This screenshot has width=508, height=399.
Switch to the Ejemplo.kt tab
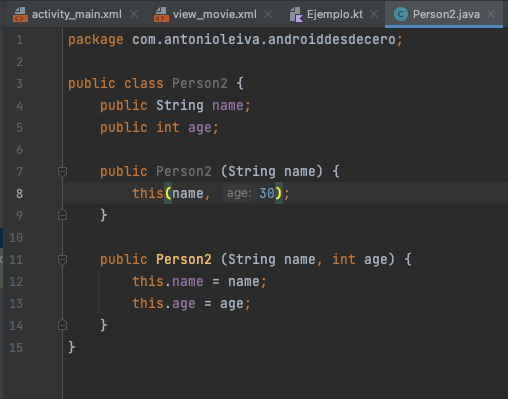pos(335,14)
